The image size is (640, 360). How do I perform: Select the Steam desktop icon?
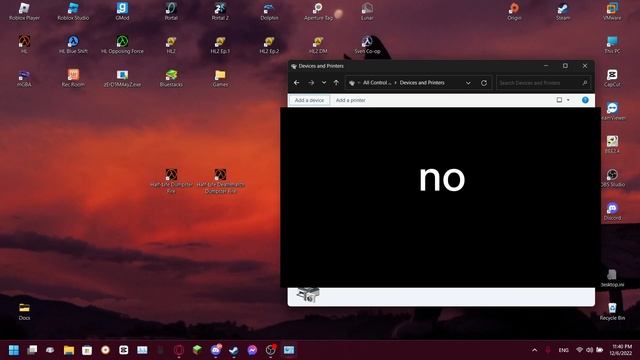click(563, 11)
